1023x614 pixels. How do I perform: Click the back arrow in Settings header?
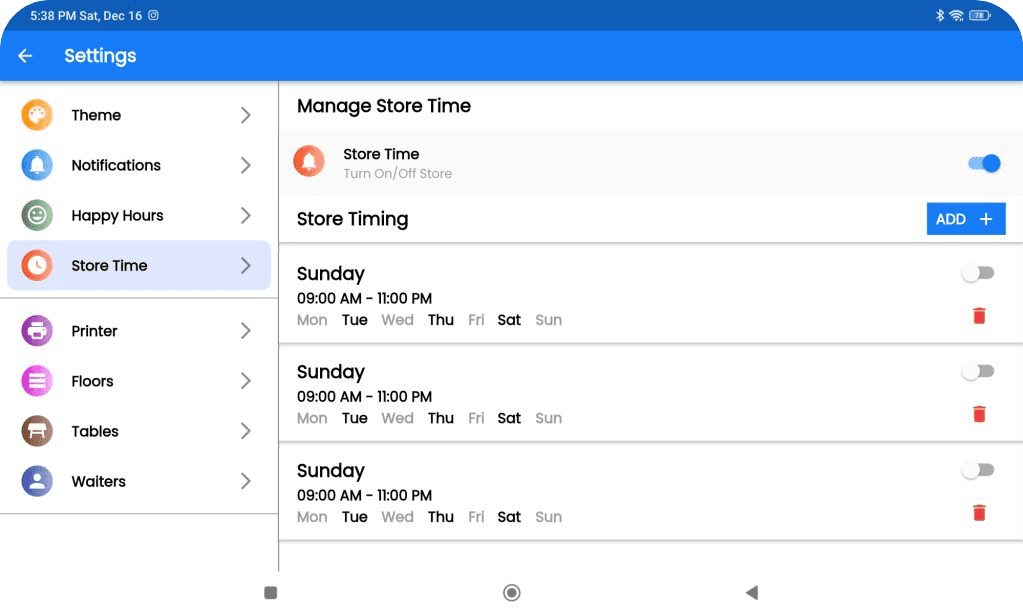[x=25, y=56]
